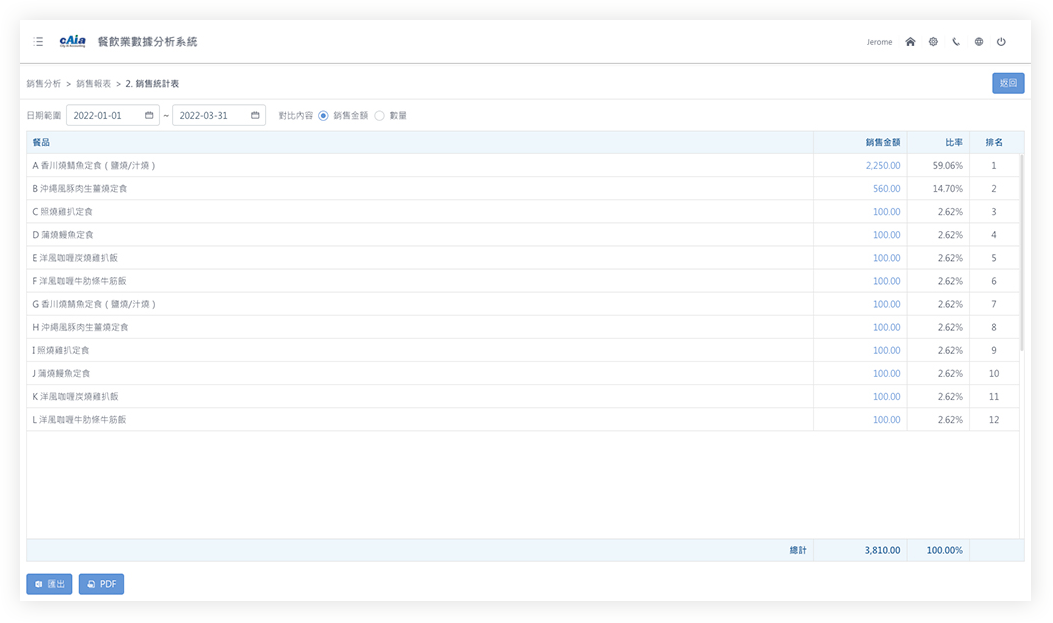Click 2. 銷售統計表 breadcrumb
Screen dimensions: 1053x623
pos(152,84)
